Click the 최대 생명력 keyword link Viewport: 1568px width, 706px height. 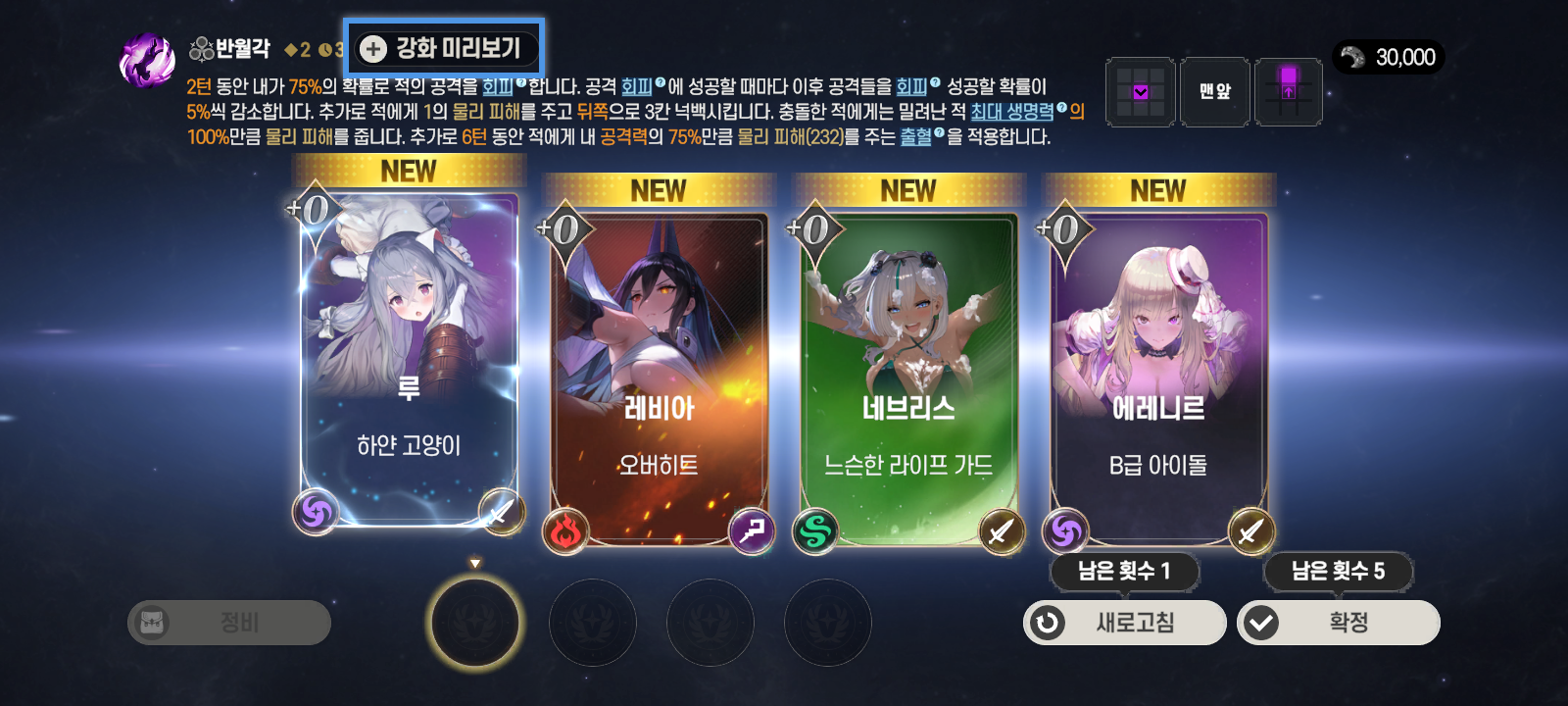tap(1011, 112)
